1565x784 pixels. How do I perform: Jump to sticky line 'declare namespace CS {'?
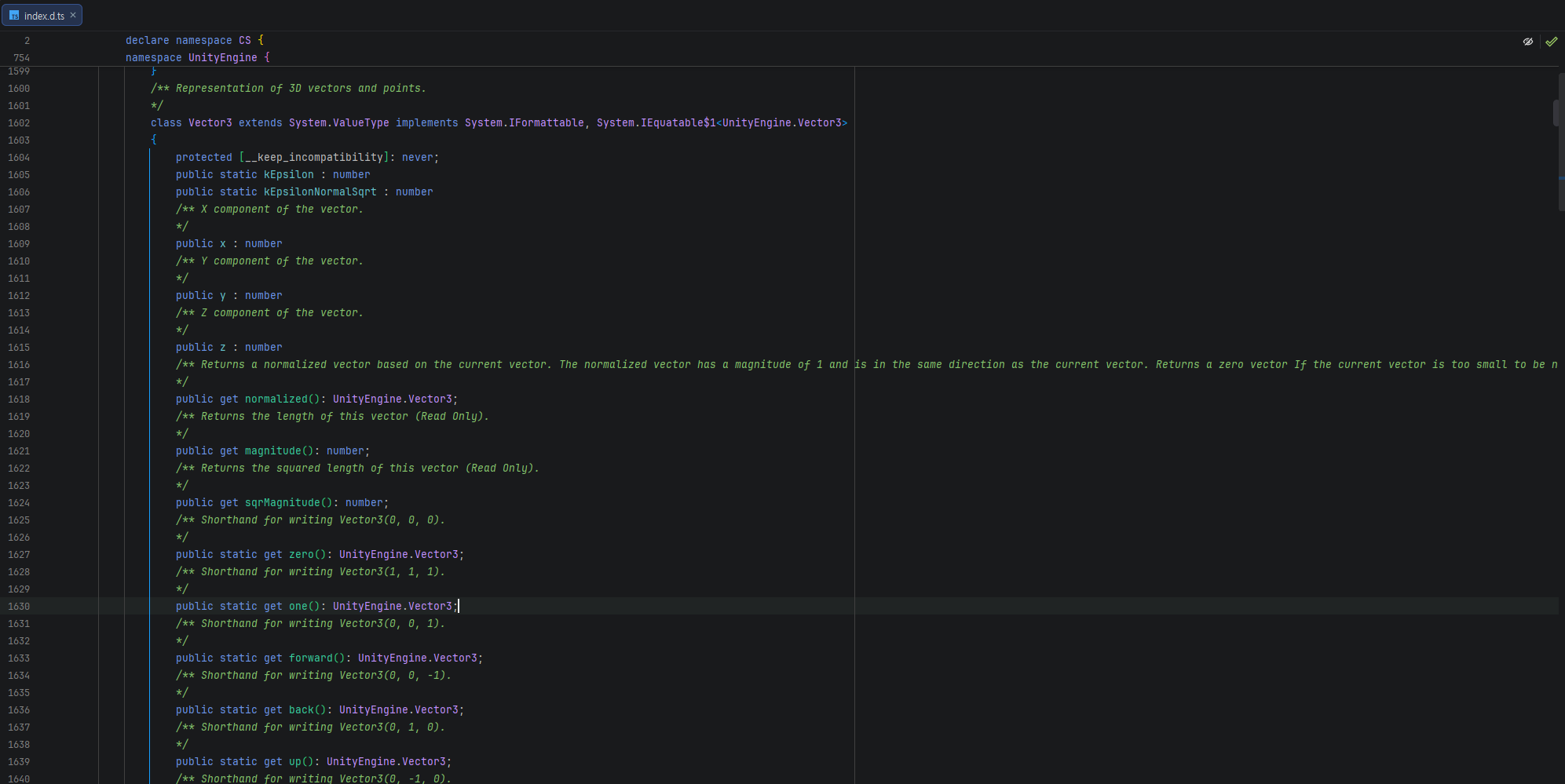click(195, 40)
